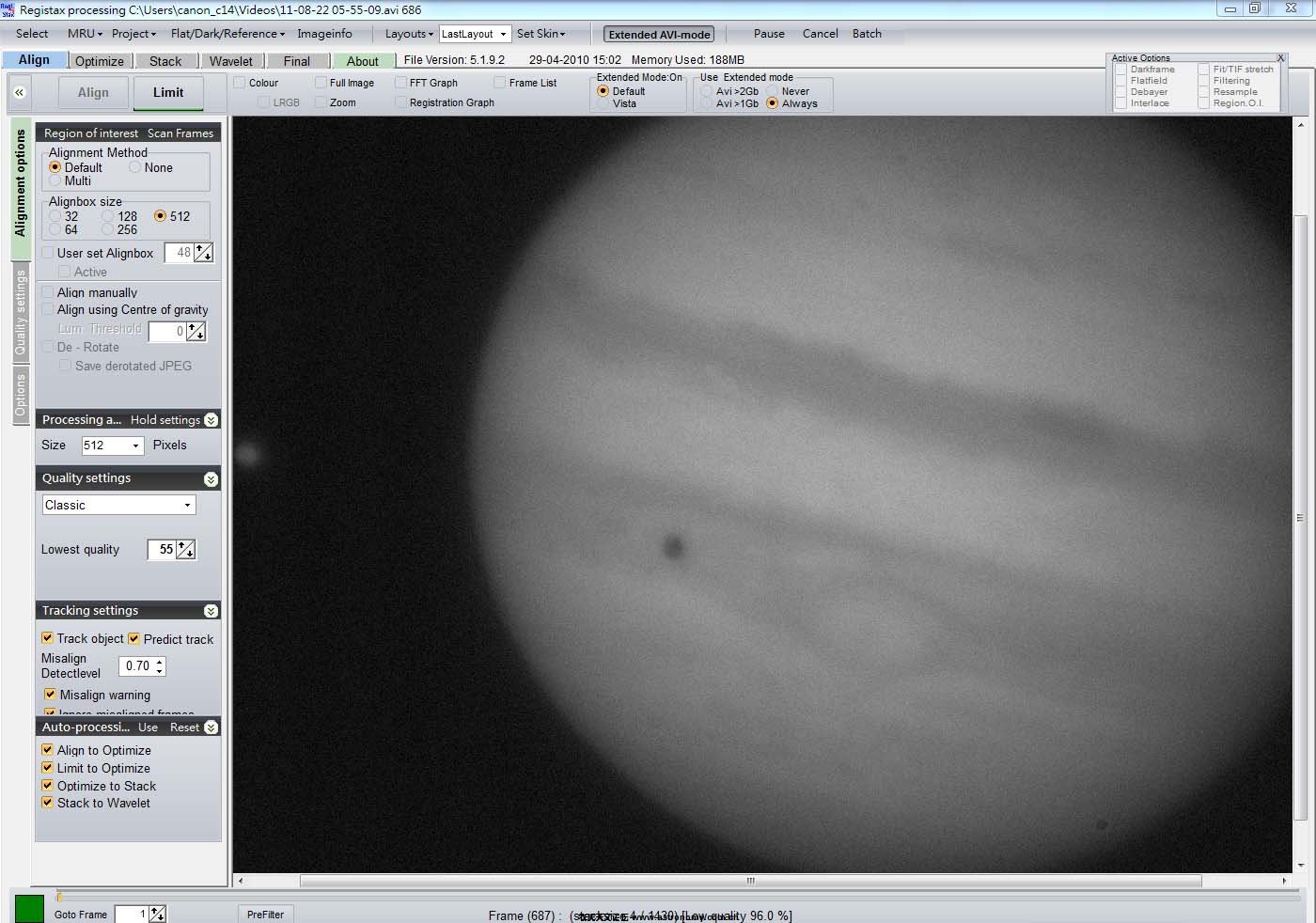1316x923 pixels.
Task: Toggle Align to Optimize checkbox
Action: pyautogui.click(x=48, y=750)
